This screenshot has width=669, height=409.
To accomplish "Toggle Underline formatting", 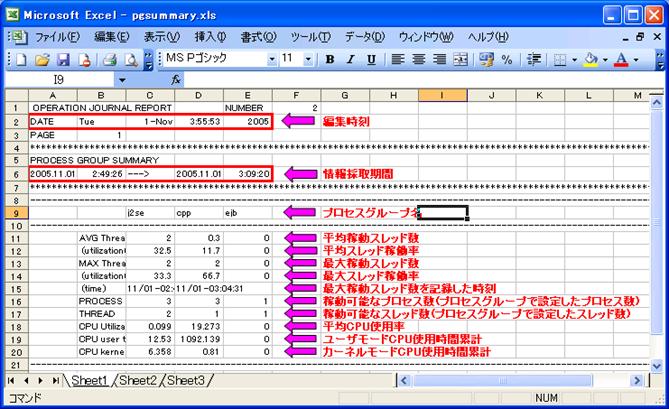I will point(371,60).
